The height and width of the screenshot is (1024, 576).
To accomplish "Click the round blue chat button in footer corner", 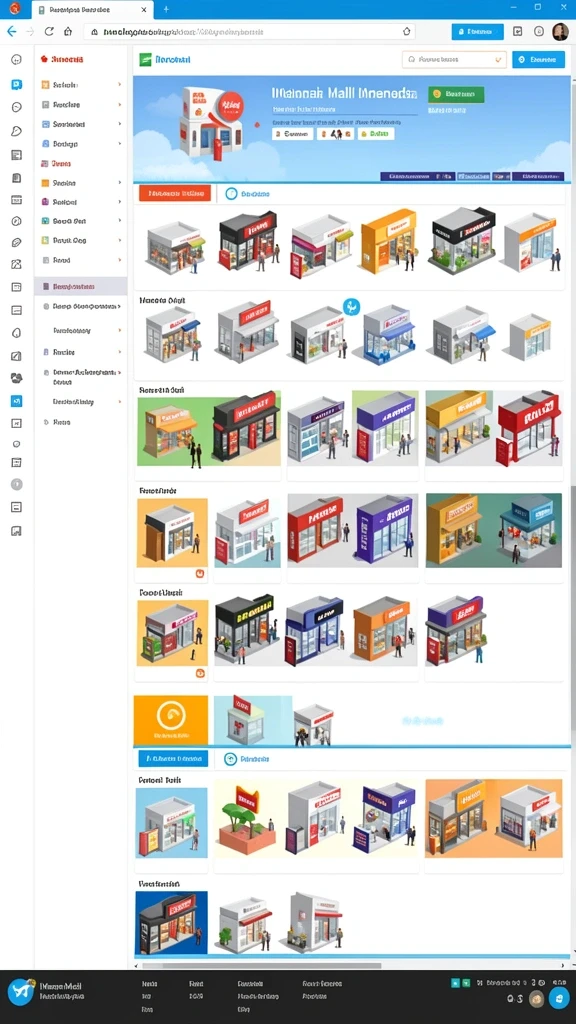I will 559,998.
